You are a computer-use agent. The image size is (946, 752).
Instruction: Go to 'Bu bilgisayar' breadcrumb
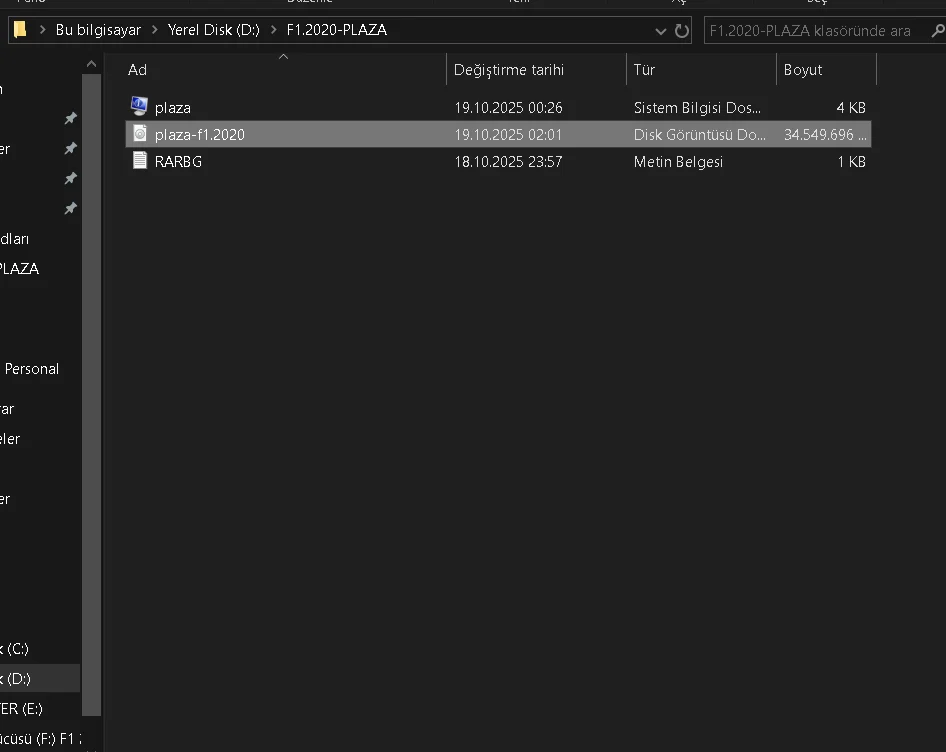pos(98,30)
